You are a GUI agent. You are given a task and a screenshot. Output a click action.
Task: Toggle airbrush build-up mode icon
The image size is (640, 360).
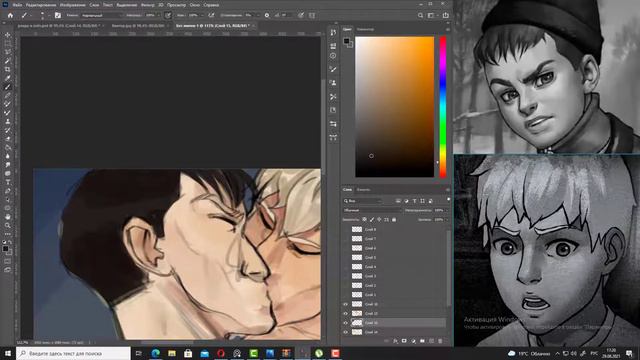211,15
